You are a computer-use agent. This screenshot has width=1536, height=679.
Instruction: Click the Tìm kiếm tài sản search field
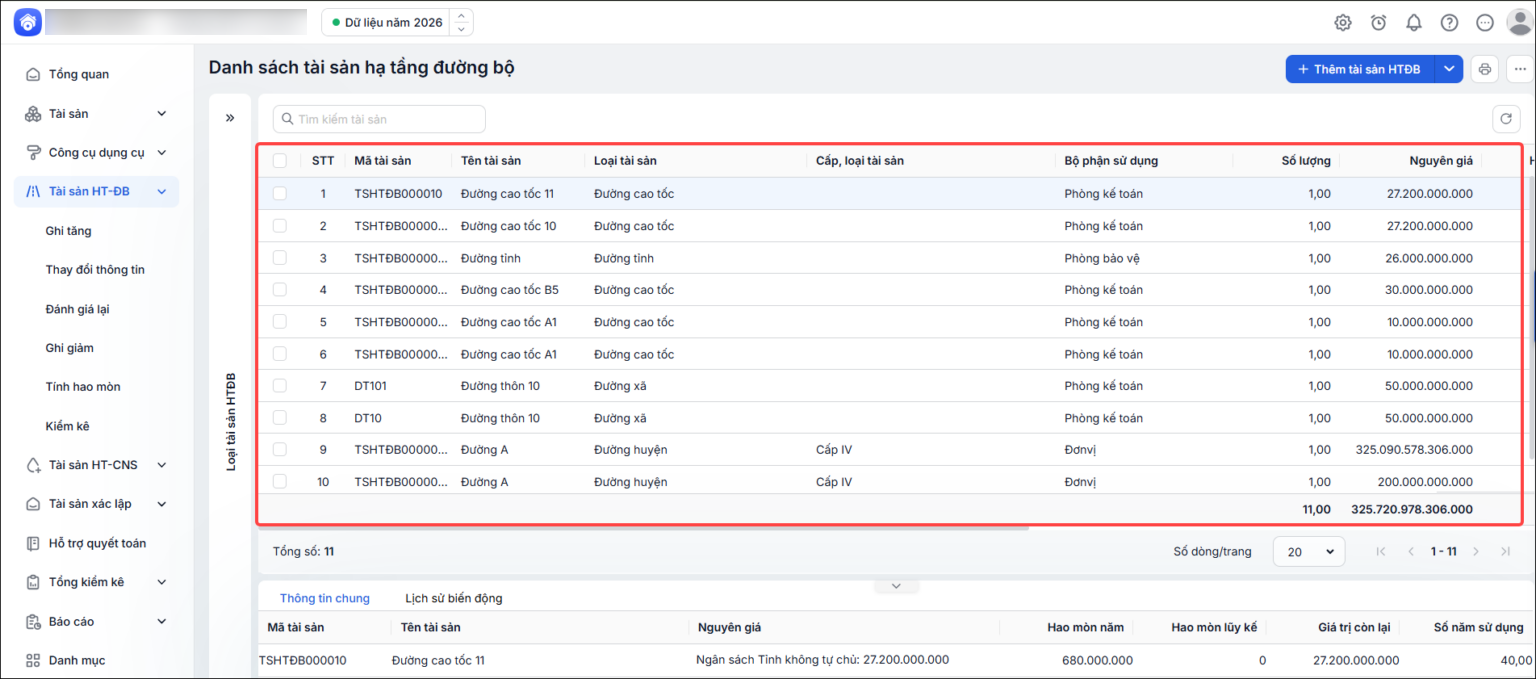379,119
